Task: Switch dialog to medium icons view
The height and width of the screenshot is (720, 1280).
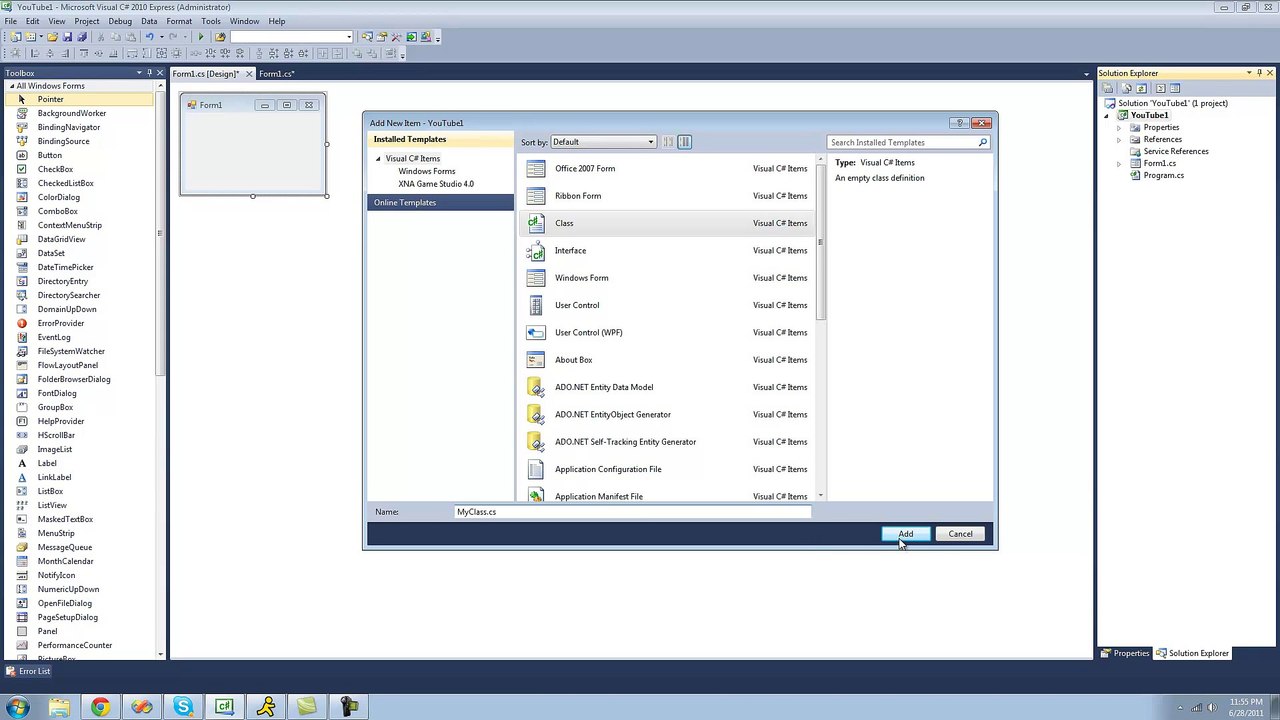Action: point(684,142)
